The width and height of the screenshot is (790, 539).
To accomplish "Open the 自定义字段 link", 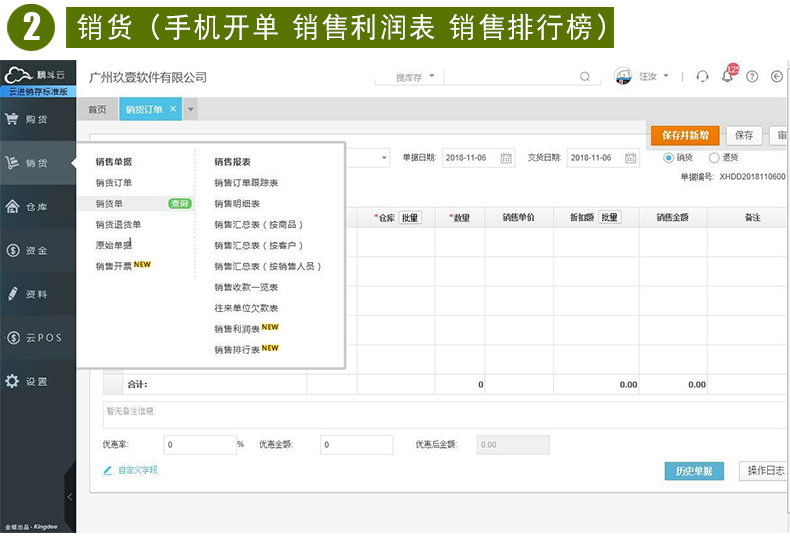I will 138,470.
